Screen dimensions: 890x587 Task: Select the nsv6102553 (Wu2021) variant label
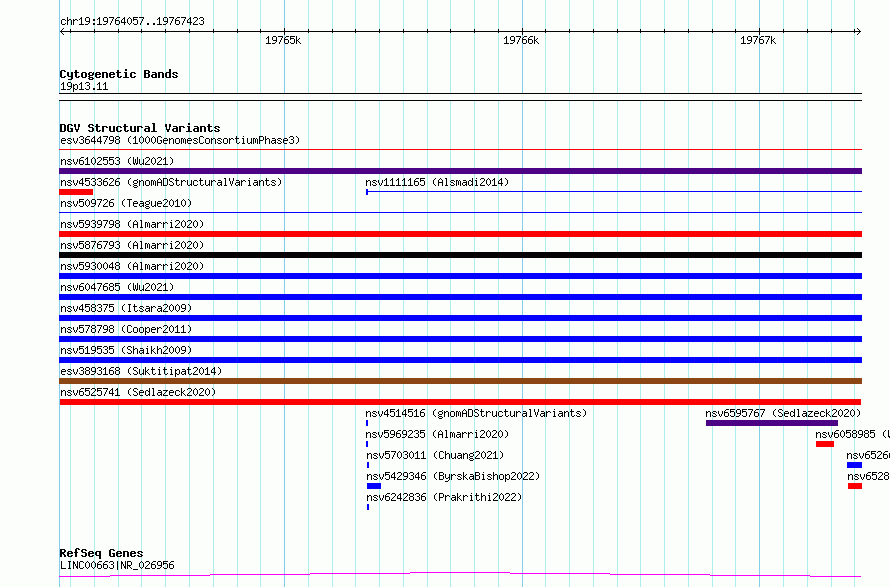coord(117,161)
